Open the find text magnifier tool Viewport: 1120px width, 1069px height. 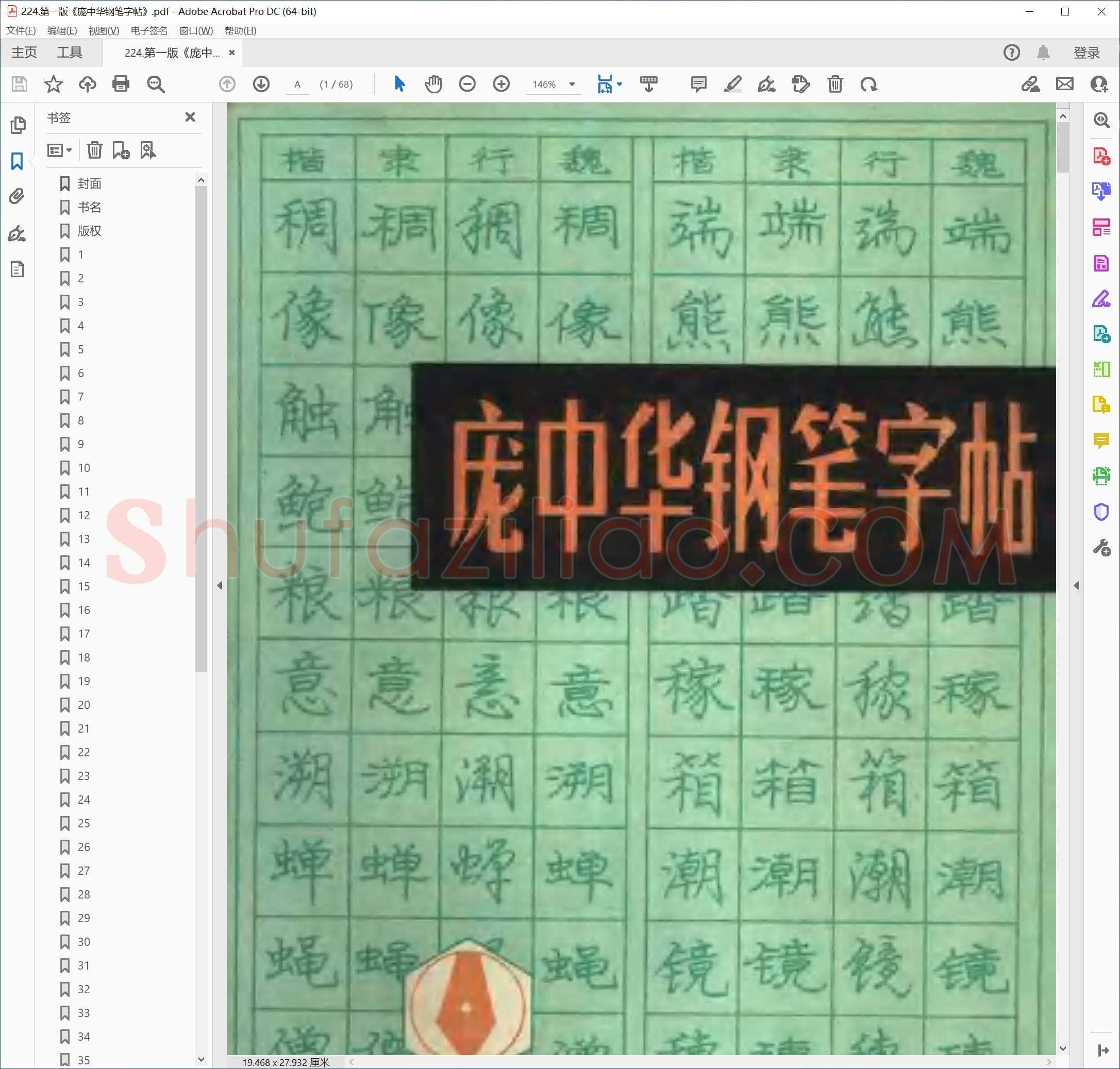pyautogui.click(x=156, y=84)
